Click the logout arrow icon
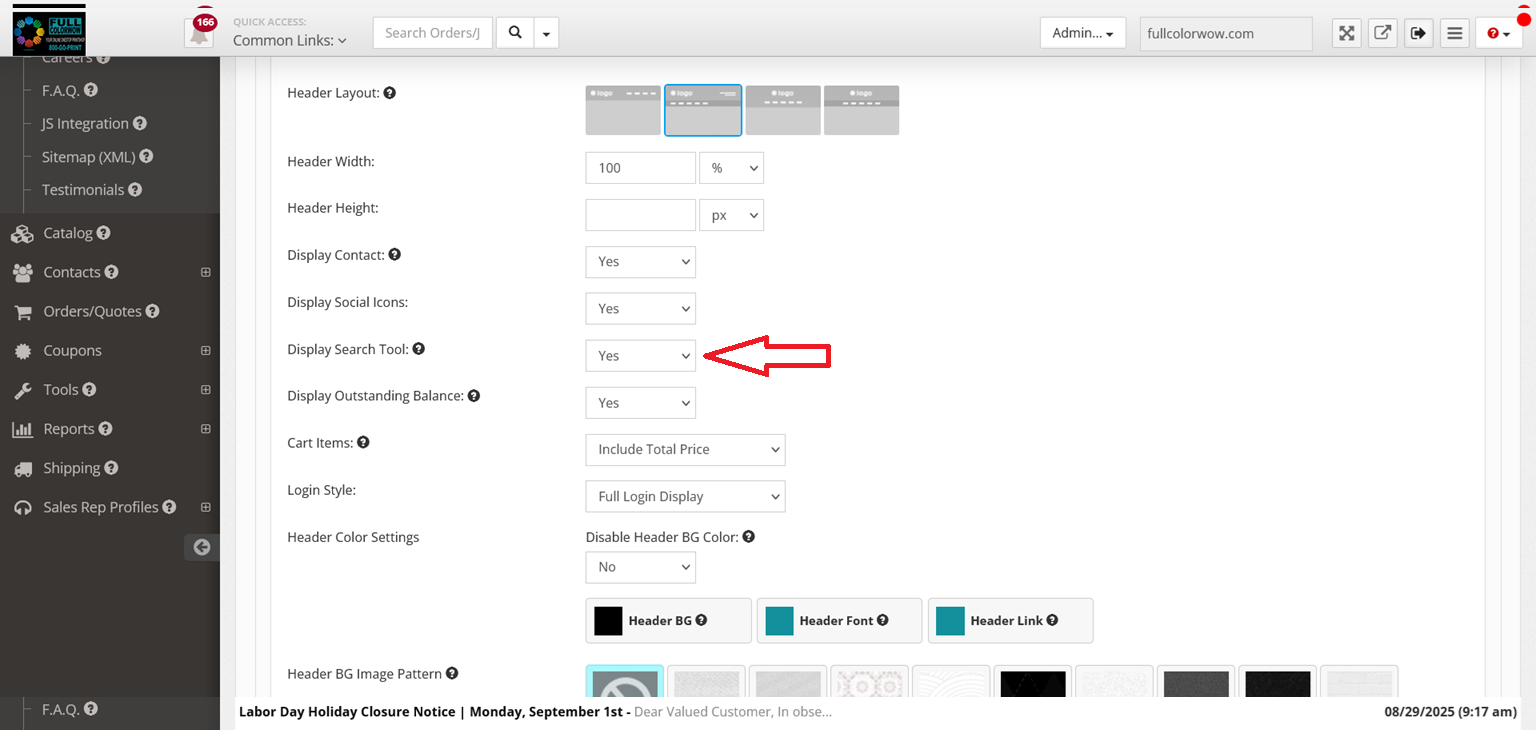The height and width of the screenshot is (730, 1536). tap(1418, 33)
